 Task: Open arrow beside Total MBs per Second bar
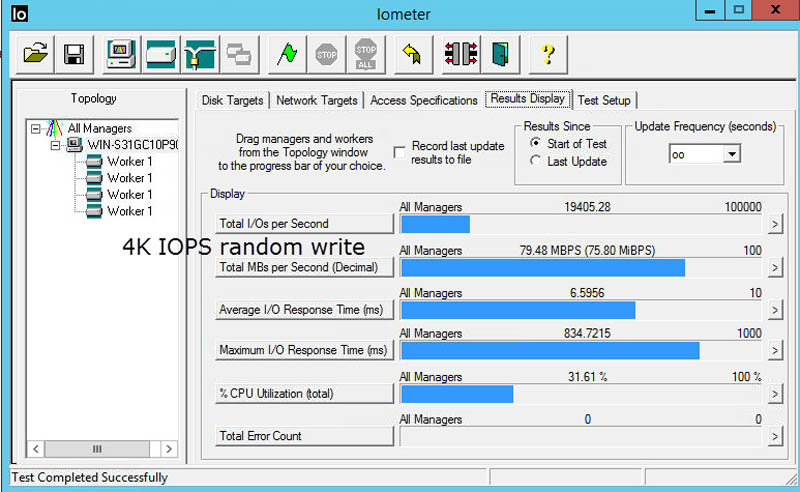775,267
